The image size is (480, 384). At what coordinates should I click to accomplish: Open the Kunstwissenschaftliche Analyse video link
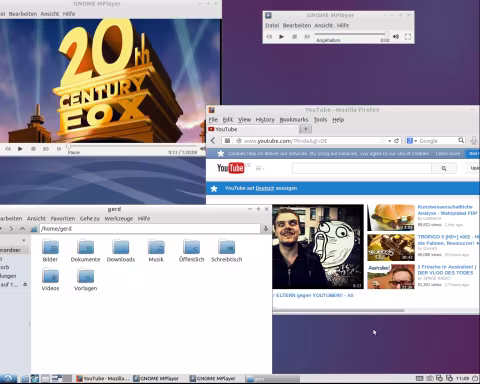tap(447, 210)
